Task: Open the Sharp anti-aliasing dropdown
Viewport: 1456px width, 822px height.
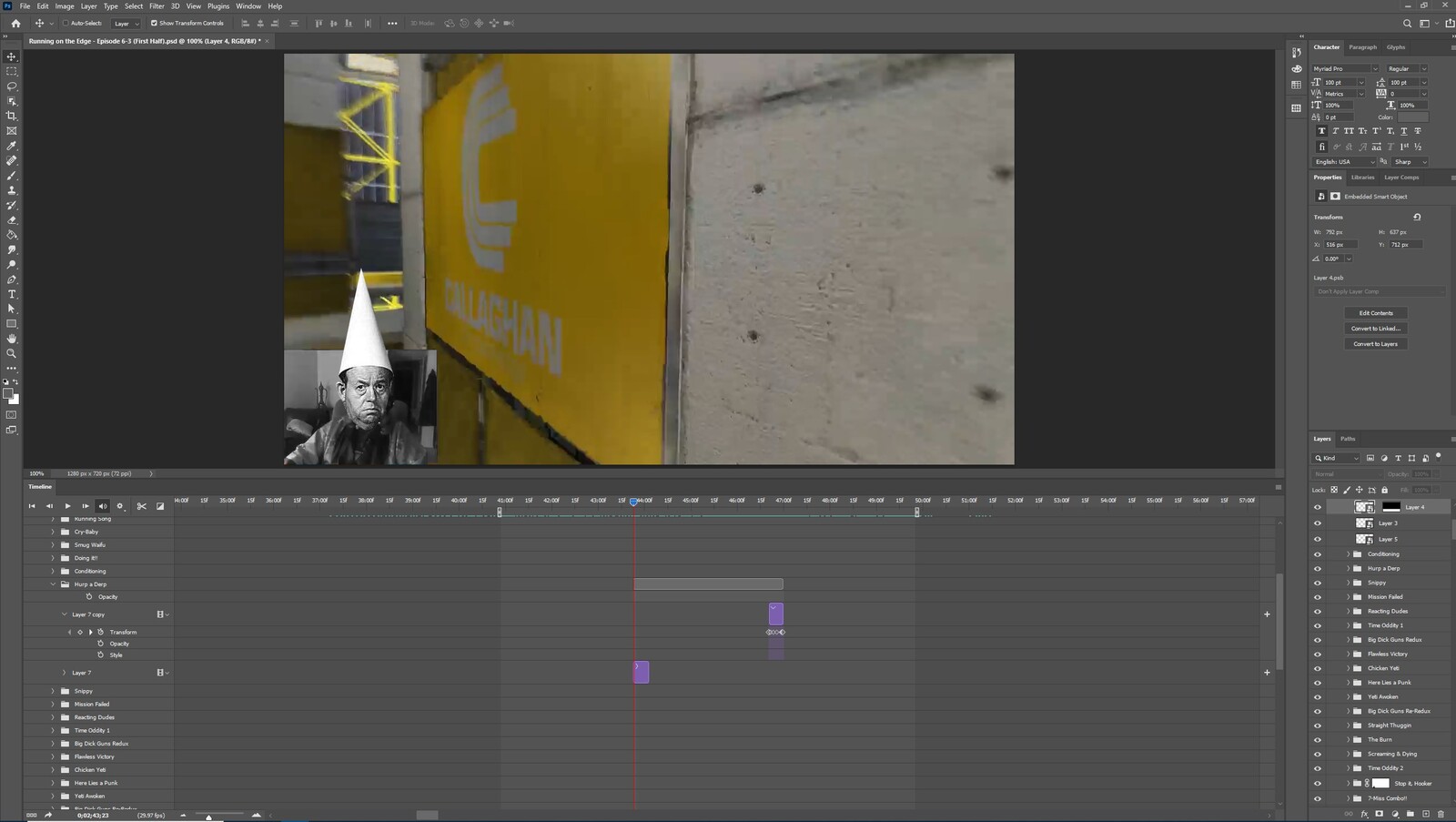Action: click(x=1410, y=162)
